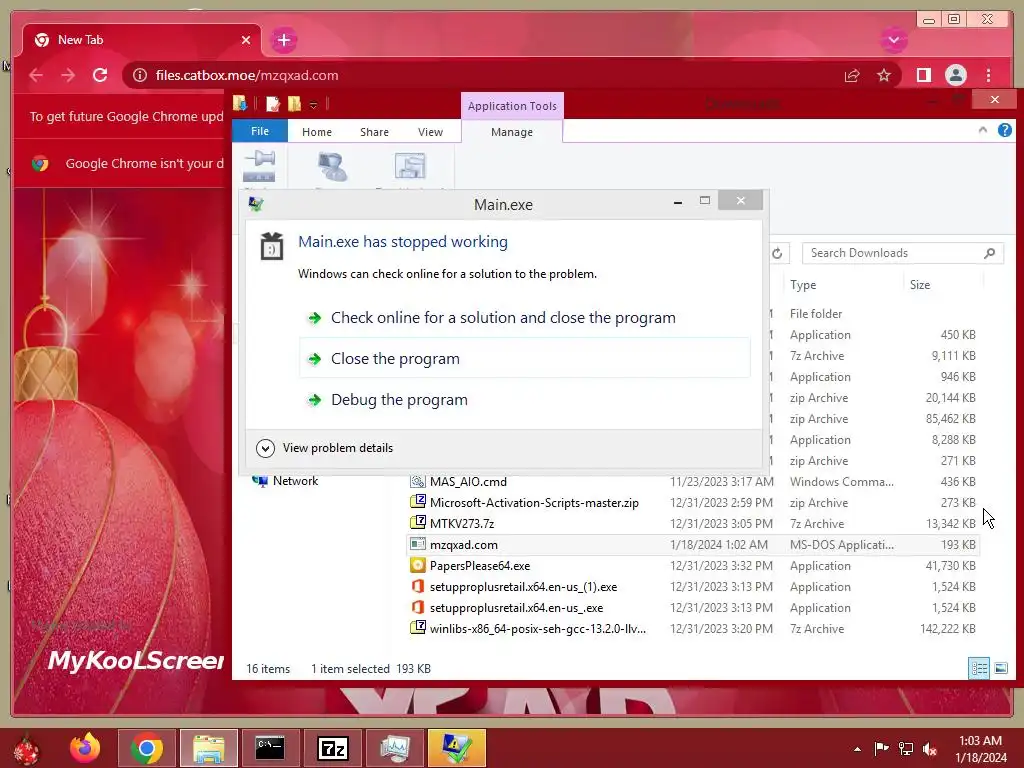Show hidden tray icons arrow
This screenshot has height=768, width=1024.
pos(857,749)
